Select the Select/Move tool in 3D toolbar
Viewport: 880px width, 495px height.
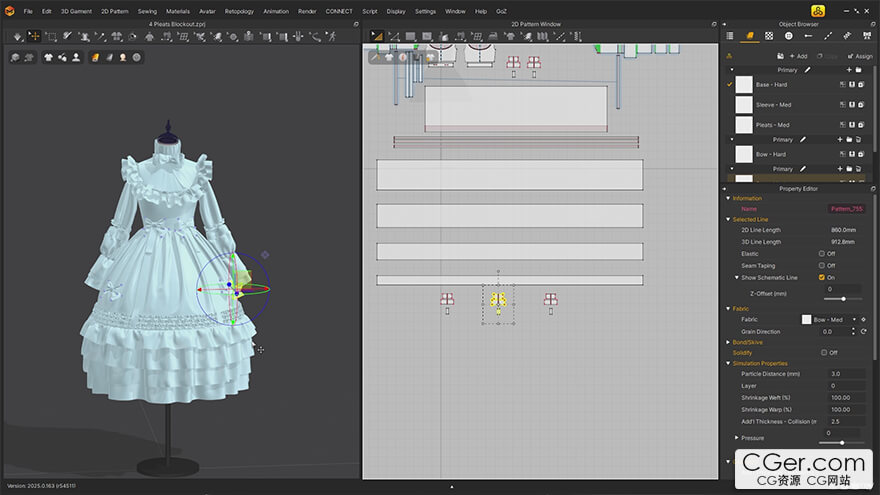[x=34, y=36]
